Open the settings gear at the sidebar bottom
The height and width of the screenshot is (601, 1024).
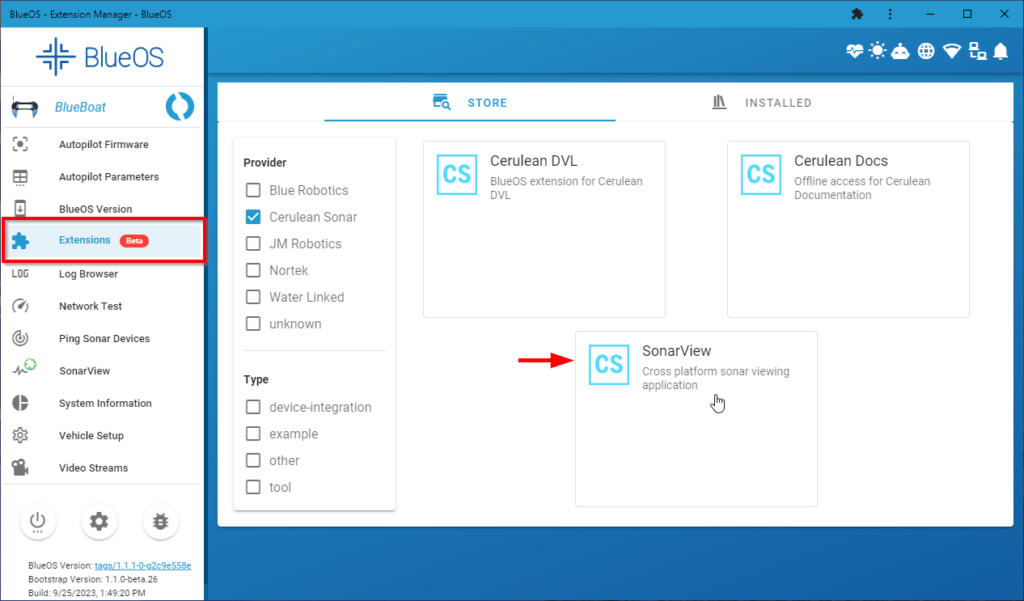click(x=99, y=521)
